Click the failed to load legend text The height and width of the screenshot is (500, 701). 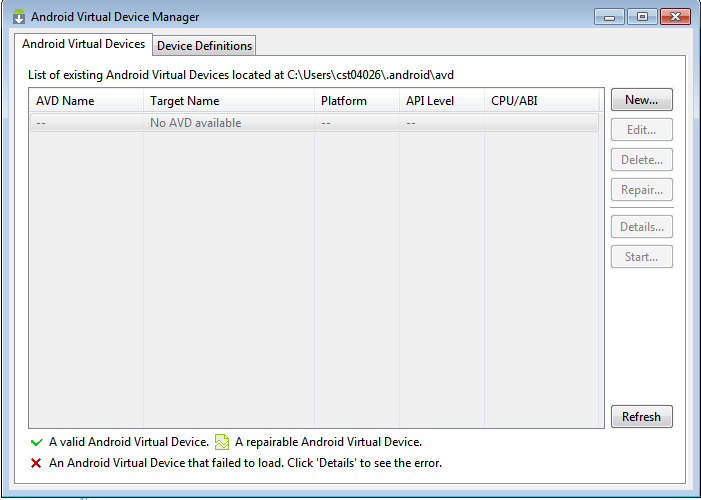coord(245,462)
